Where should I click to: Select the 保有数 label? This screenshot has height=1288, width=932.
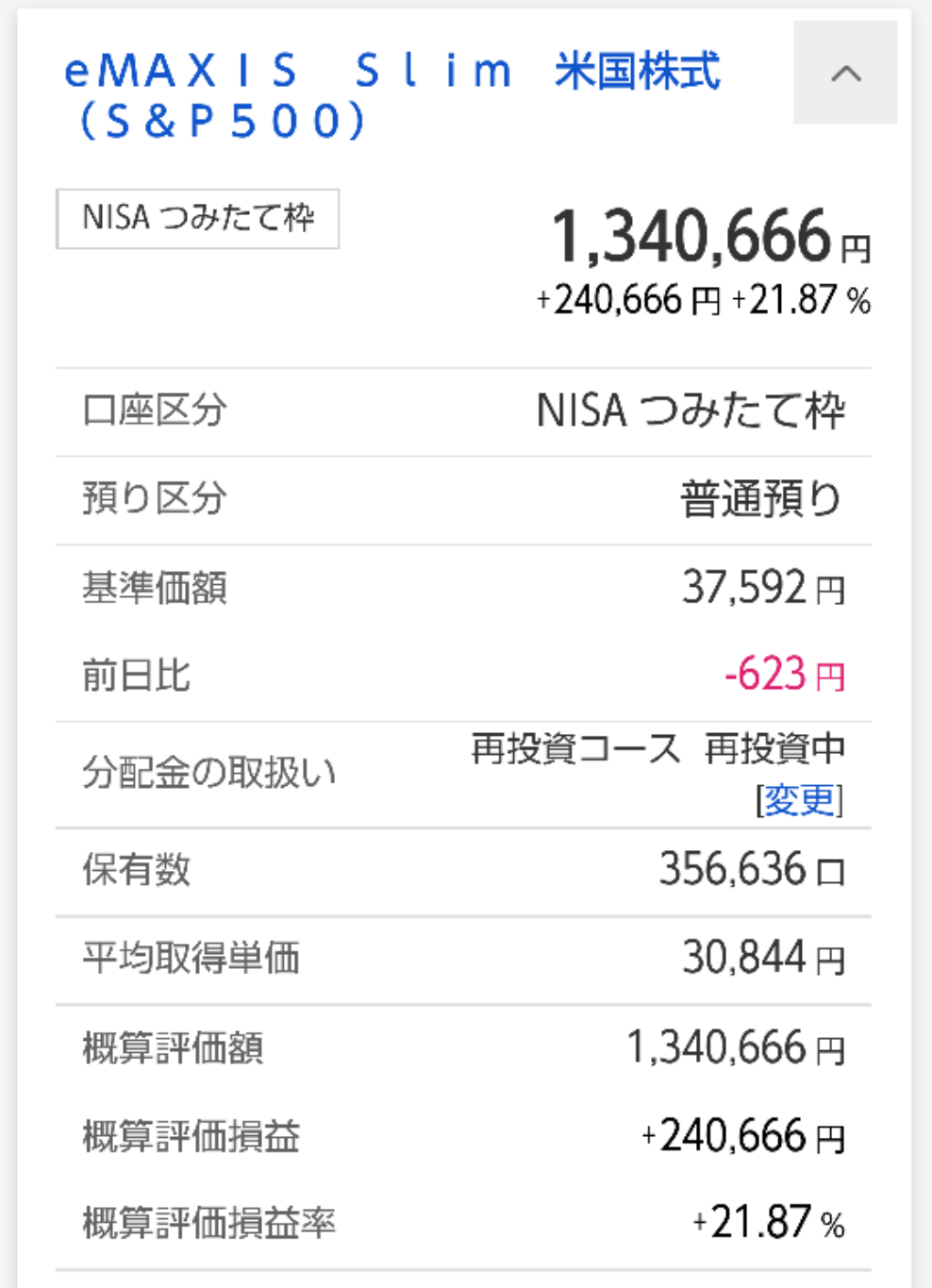coord(137,870)
